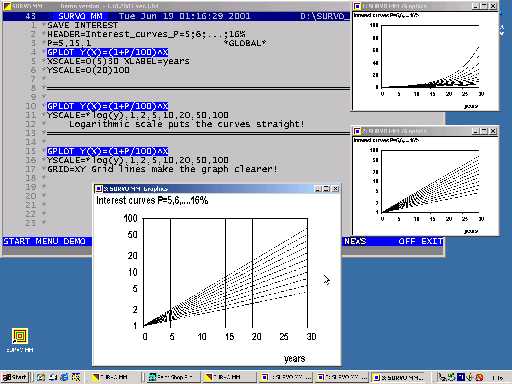Maximize the top-right graph window
This screenshot has height=384, width=512.
(x=484, y=6)
